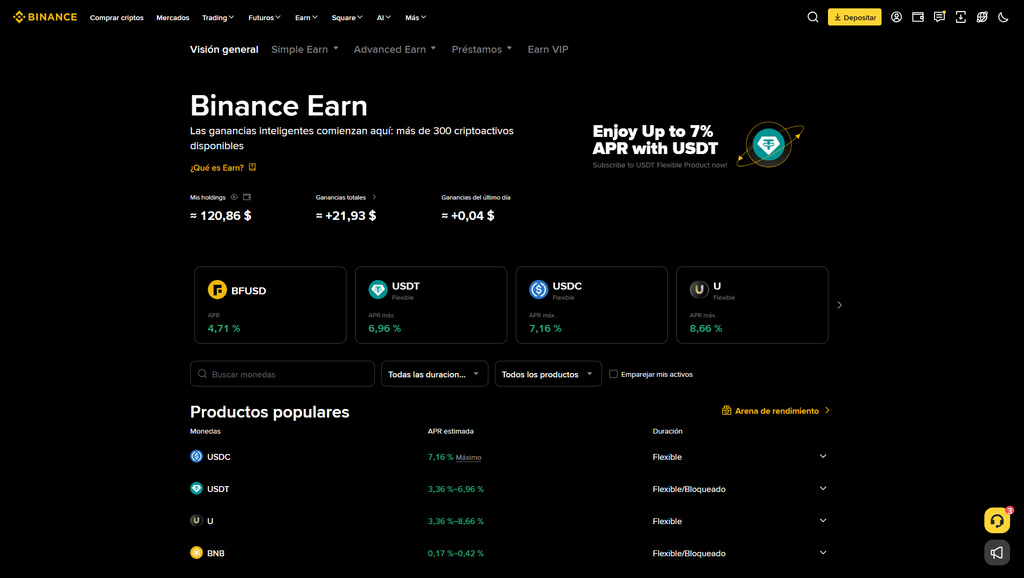Image resolution: width=1024 pixels, height=578 pixels.
Task: Click the USDT coin icon in card
Action: (378, 289)
